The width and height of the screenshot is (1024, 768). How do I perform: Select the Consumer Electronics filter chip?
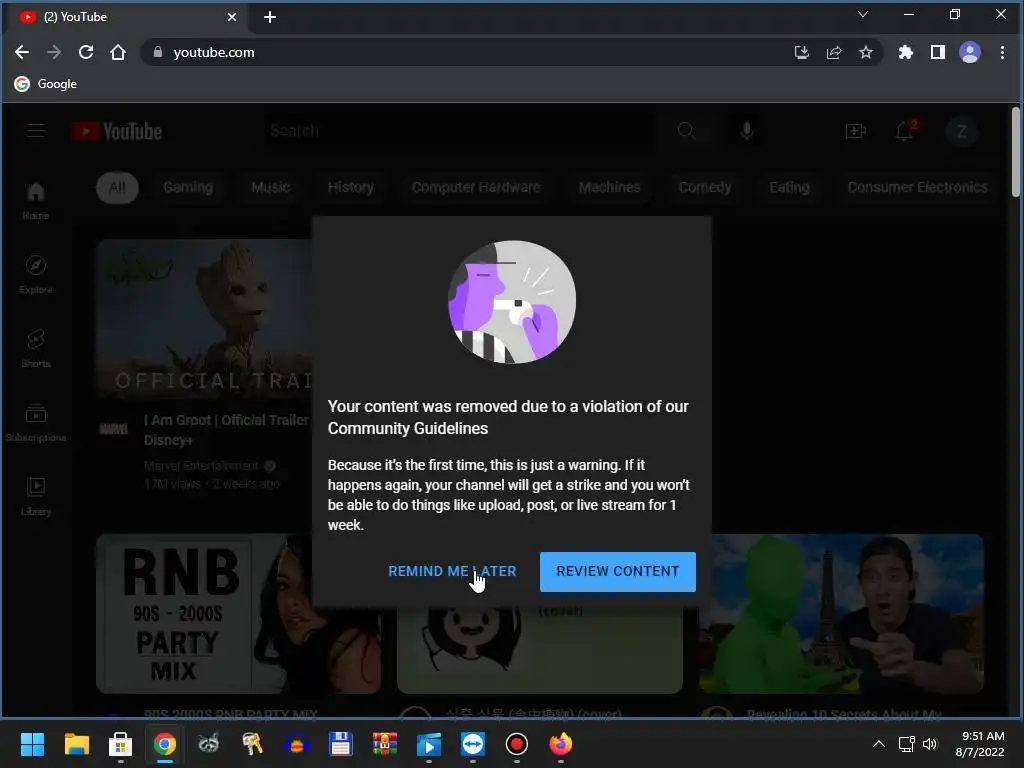point(917,187)
